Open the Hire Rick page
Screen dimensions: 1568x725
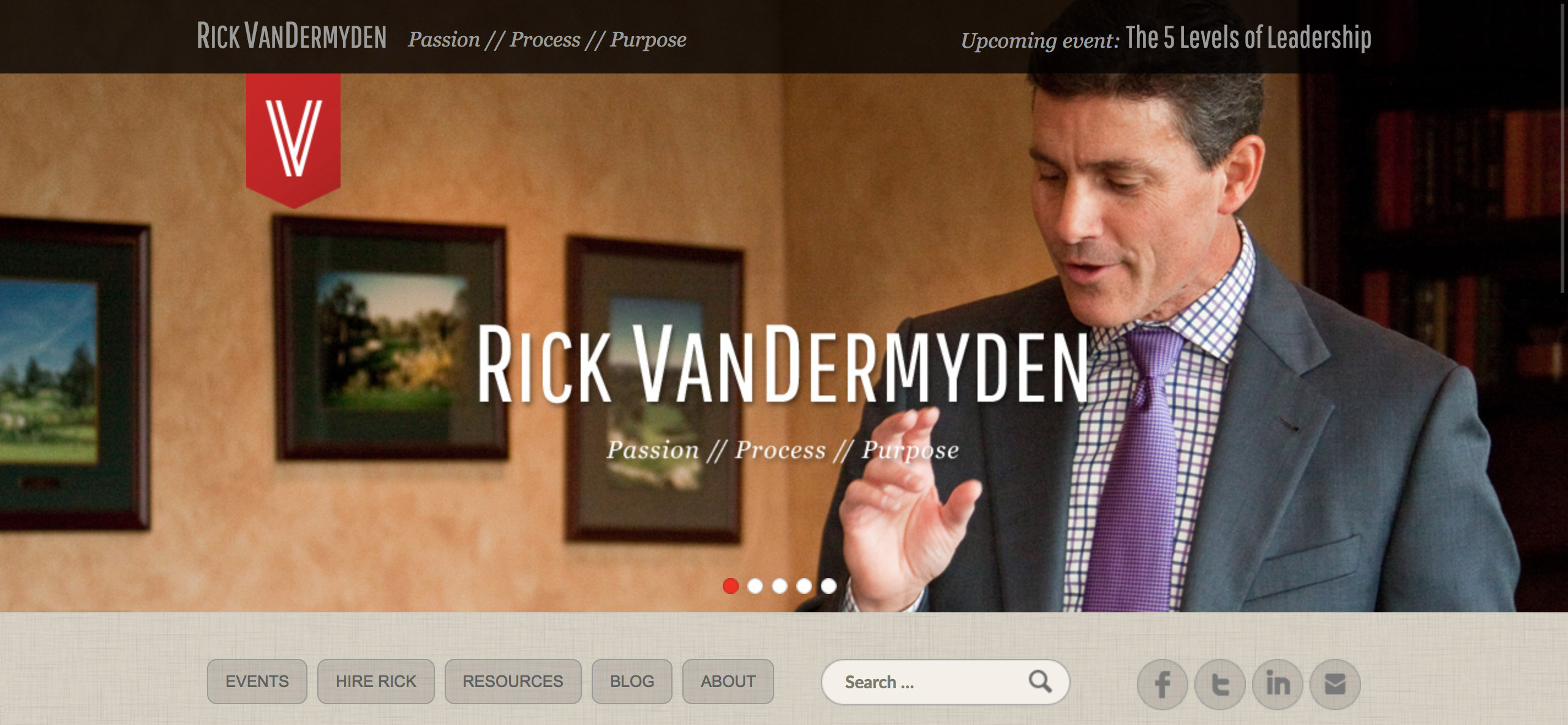click(376, 682)
